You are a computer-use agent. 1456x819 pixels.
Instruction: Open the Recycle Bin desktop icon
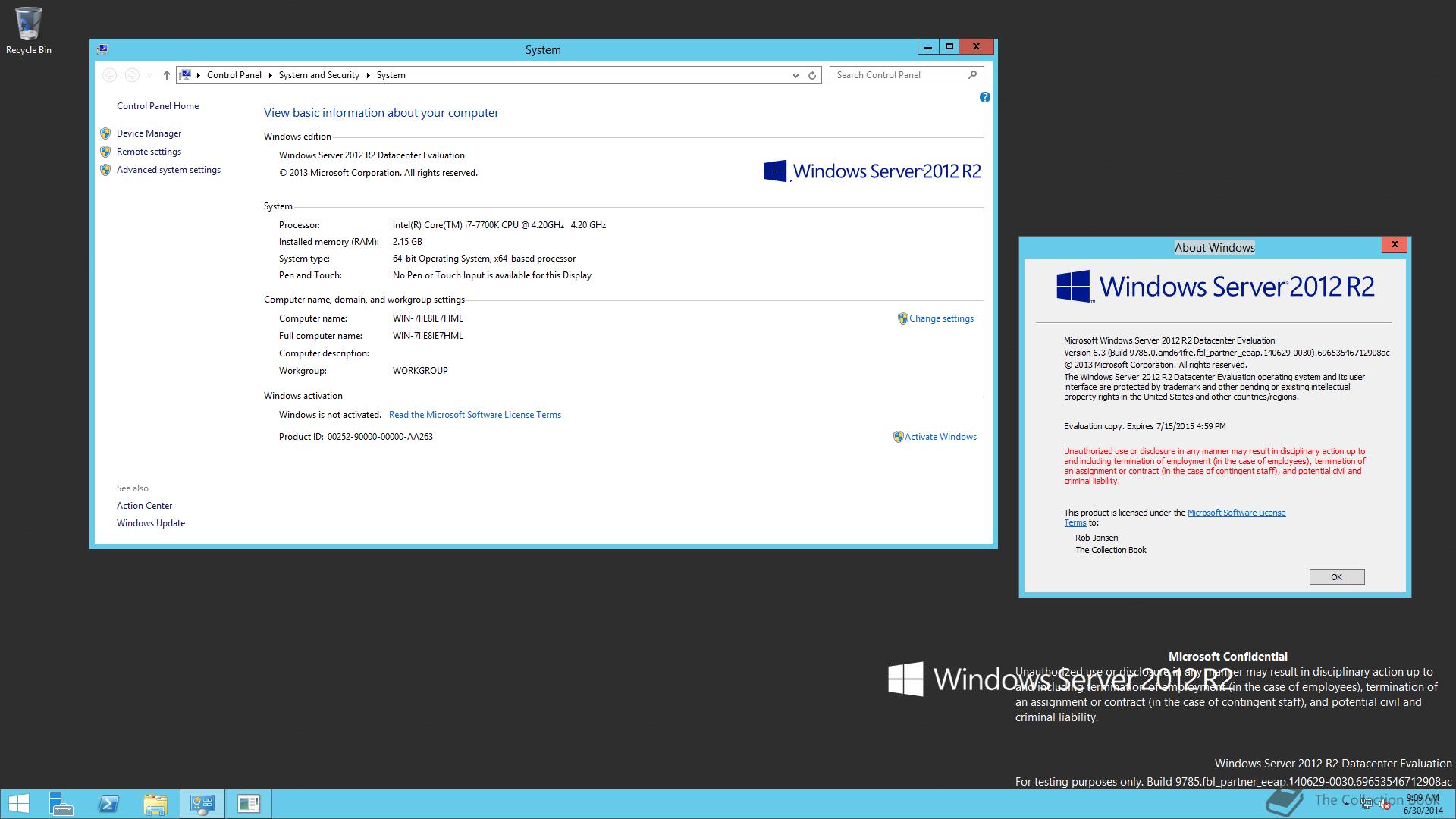click(x=28, y=30)
